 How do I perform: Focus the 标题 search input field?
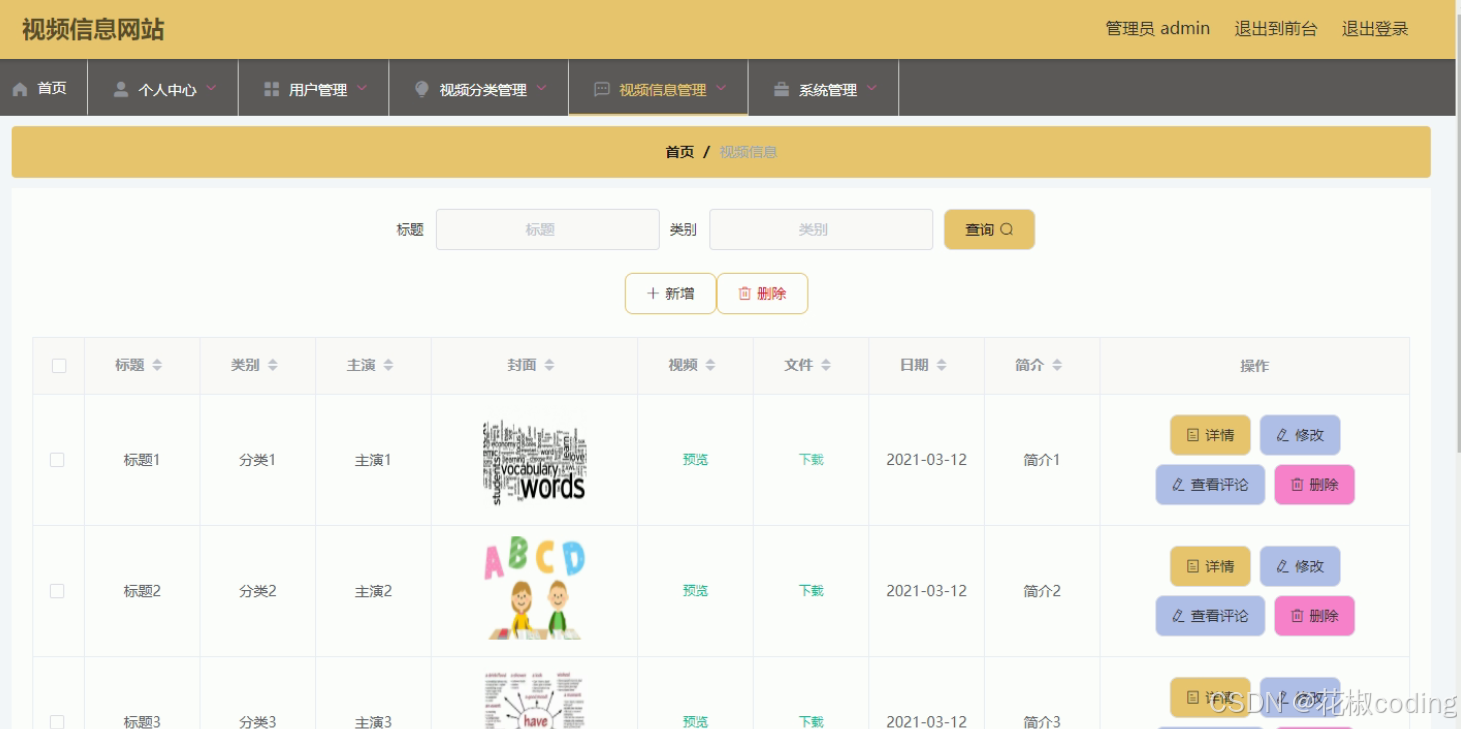[548, 229]
